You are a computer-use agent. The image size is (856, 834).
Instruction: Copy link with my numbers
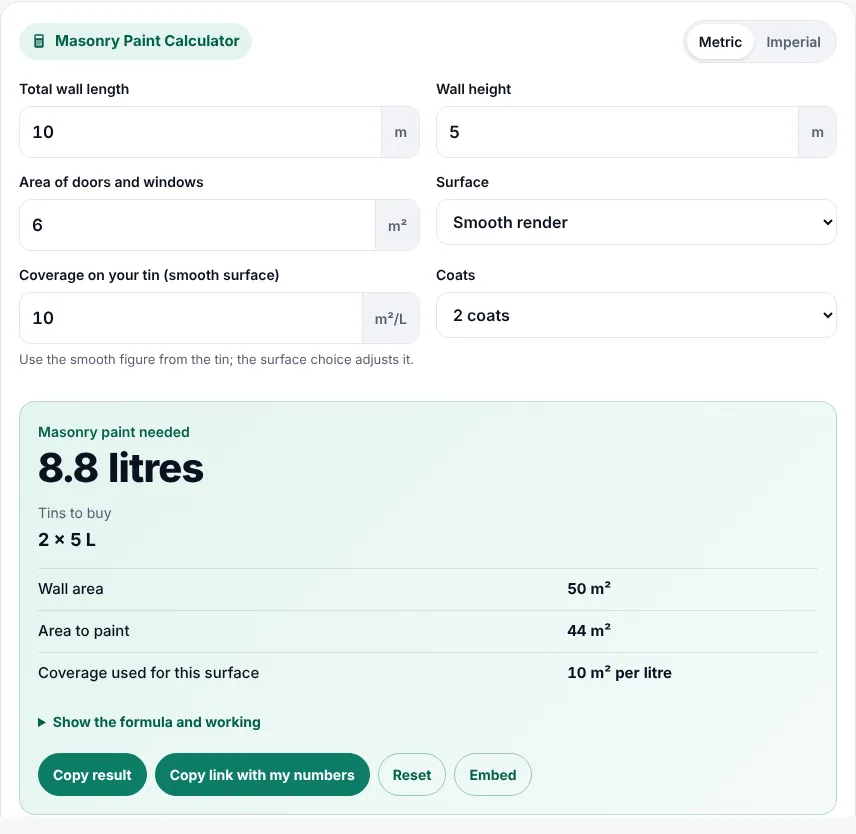(x=262, y=775)
